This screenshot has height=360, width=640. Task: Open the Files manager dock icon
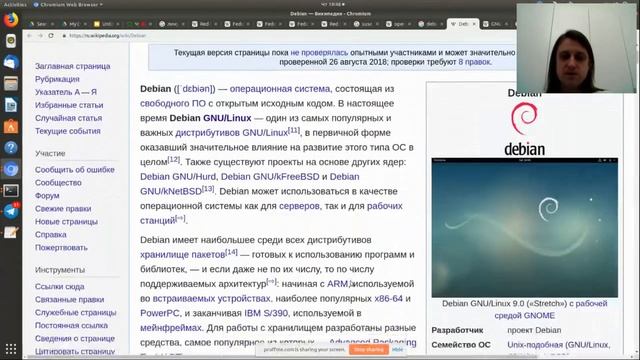(x=11, y=83)
